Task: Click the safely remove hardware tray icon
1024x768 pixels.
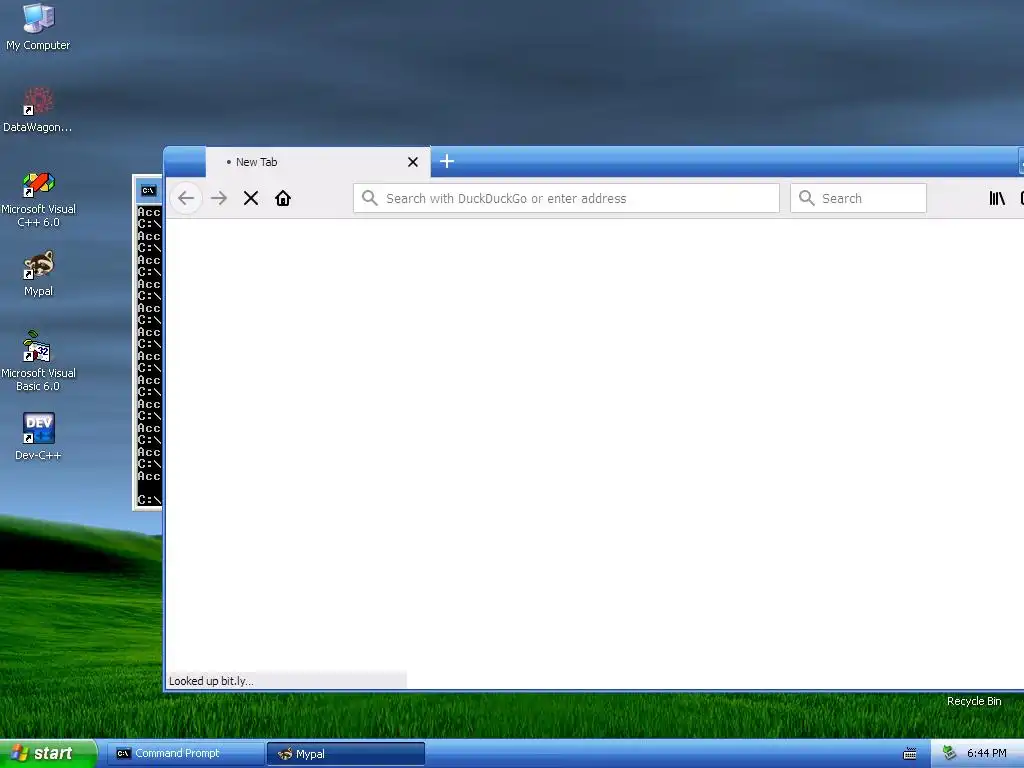Action: coord(949,753)
